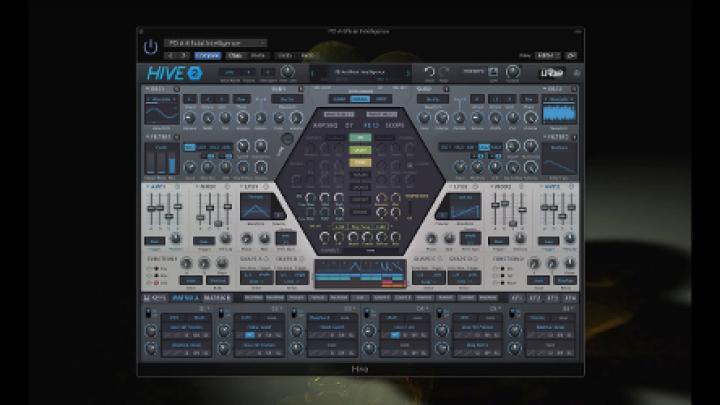This screenshot has height=405, width=720.
Task: Open the OSC2 waveform selector dropdown
Action: tap(559, 99)
